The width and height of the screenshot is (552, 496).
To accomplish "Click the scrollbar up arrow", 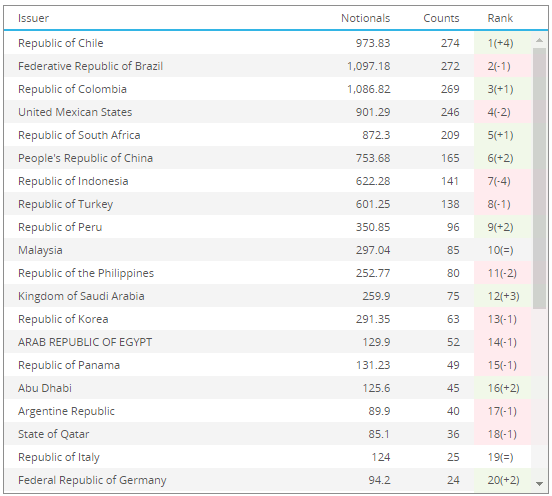I will tap(539, 40).
